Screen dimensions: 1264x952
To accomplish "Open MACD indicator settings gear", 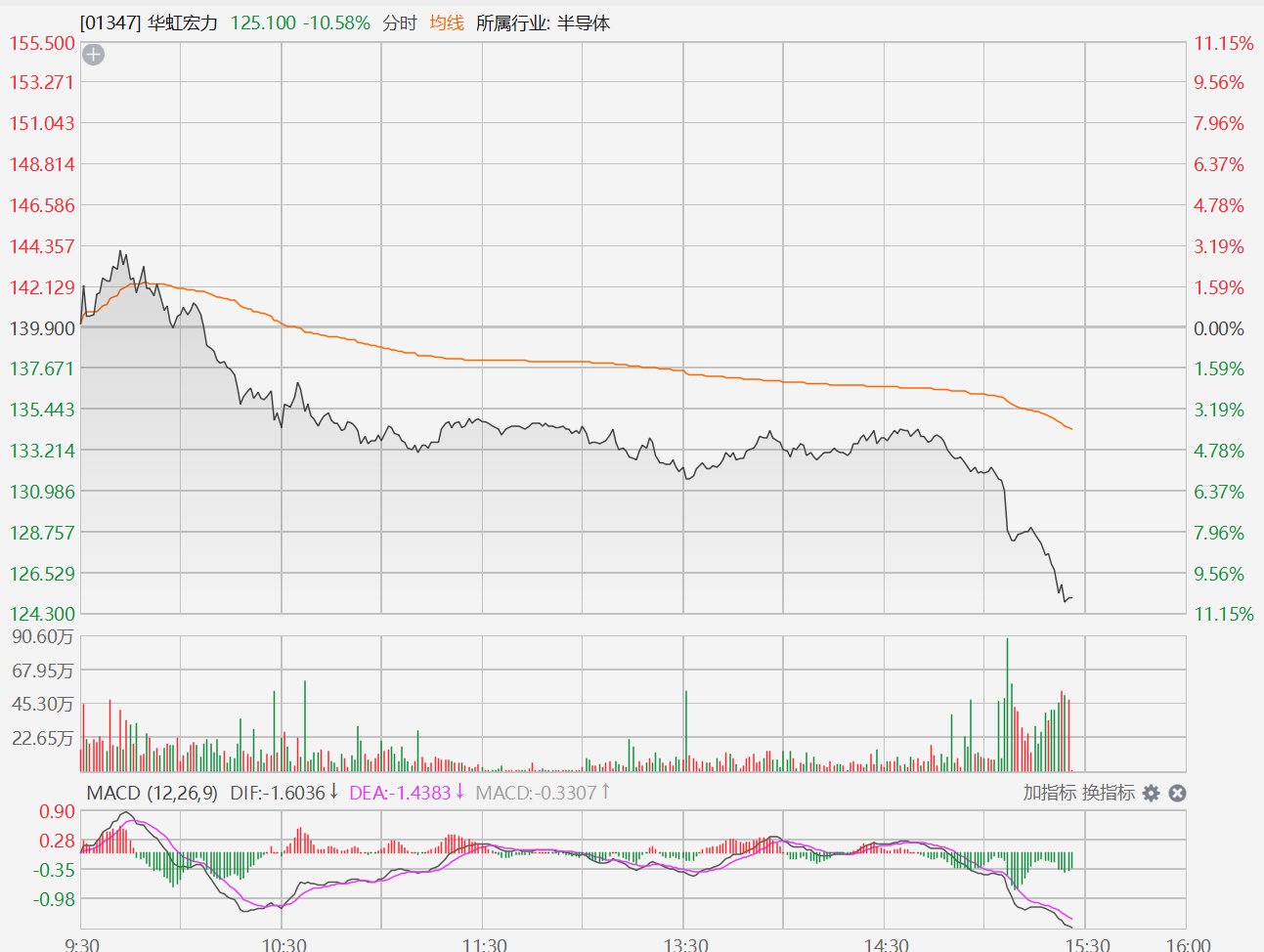I will click(1151, 793).
